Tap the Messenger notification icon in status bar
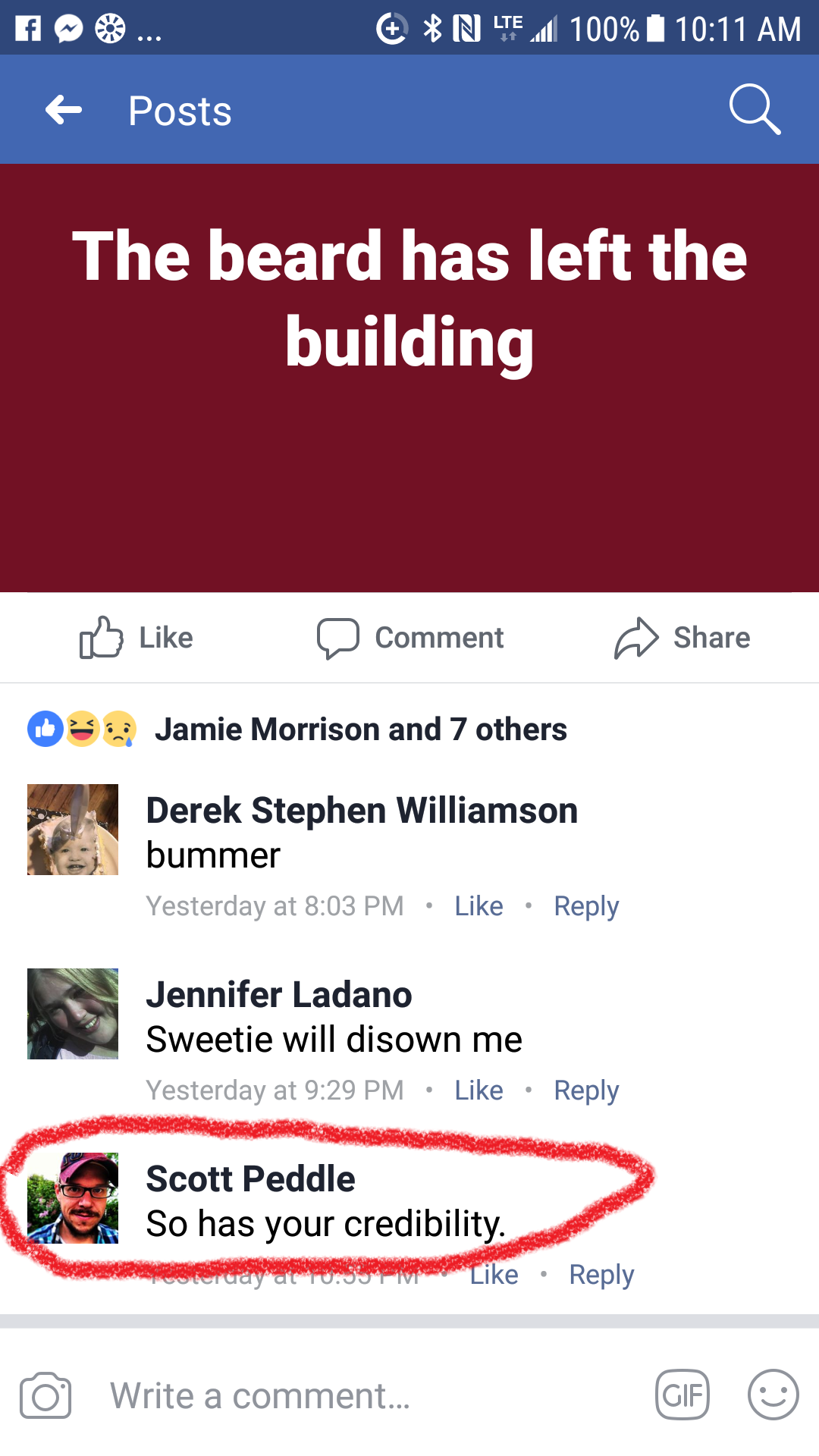The height and width of the screenshot is (1456, 819). (x=69, y=29)
